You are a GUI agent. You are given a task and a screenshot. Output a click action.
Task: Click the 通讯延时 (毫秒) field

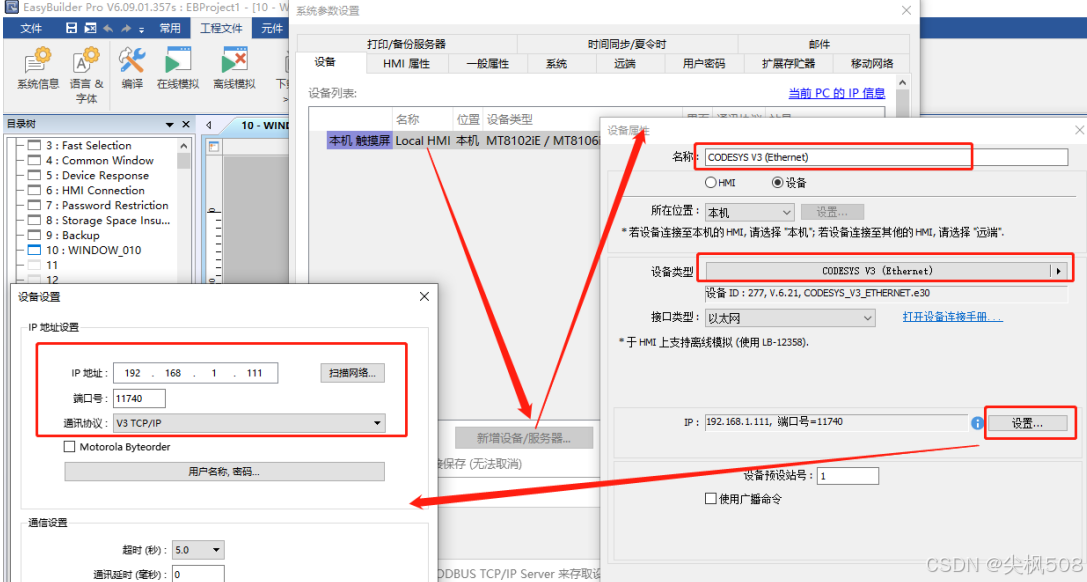click(x=198, y=574)
